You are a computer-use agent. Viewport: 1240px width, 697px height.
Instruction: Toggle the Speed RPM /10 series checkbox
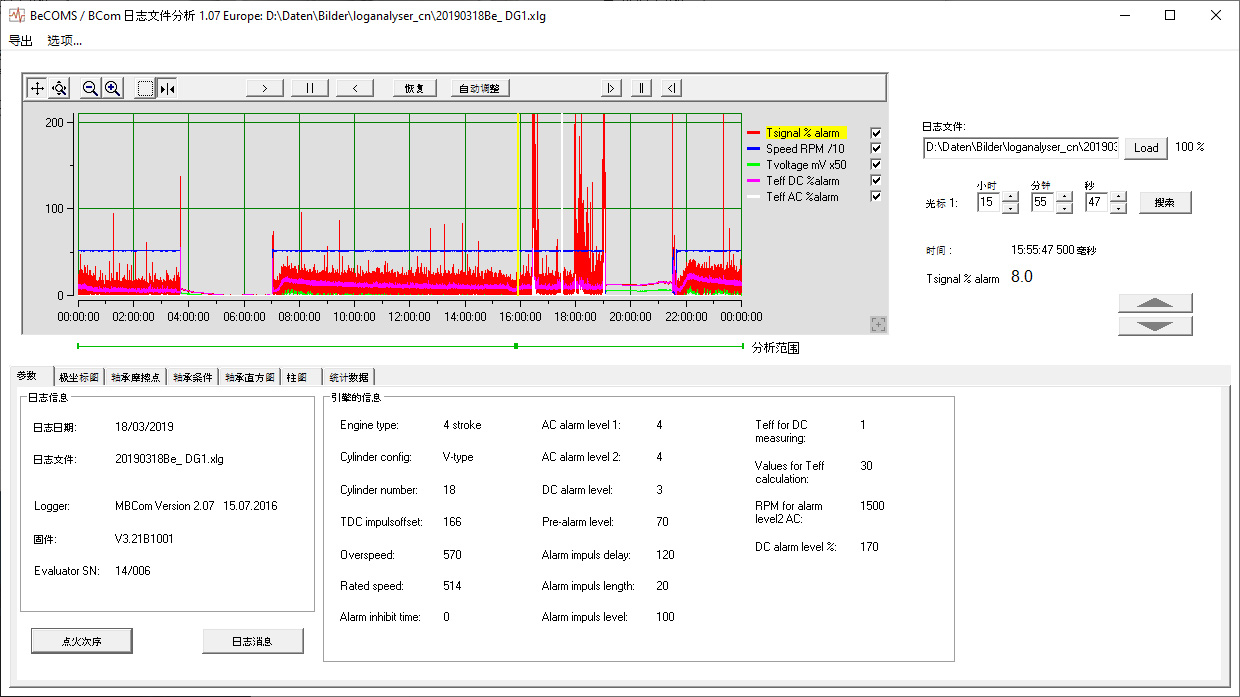point(876,149)
